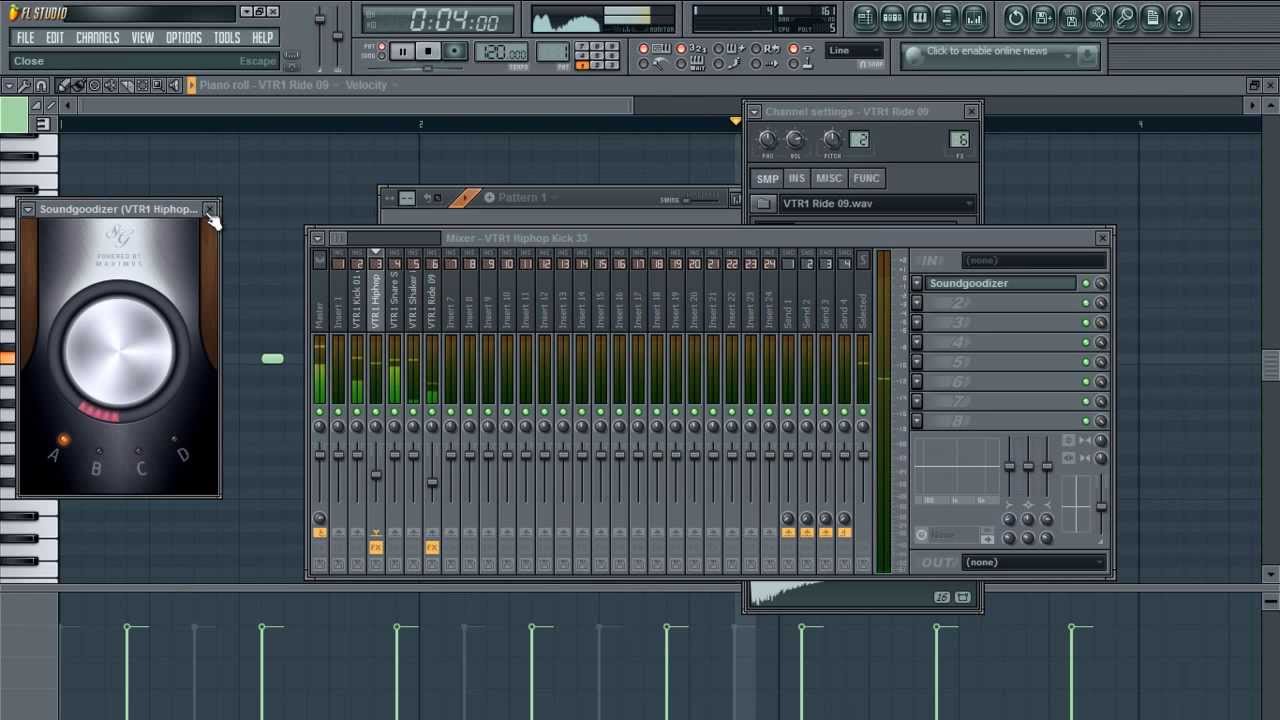Viewport: 1280px width, 720px height.
Task: Click the pause button in transport
Action: click(403, 51)
